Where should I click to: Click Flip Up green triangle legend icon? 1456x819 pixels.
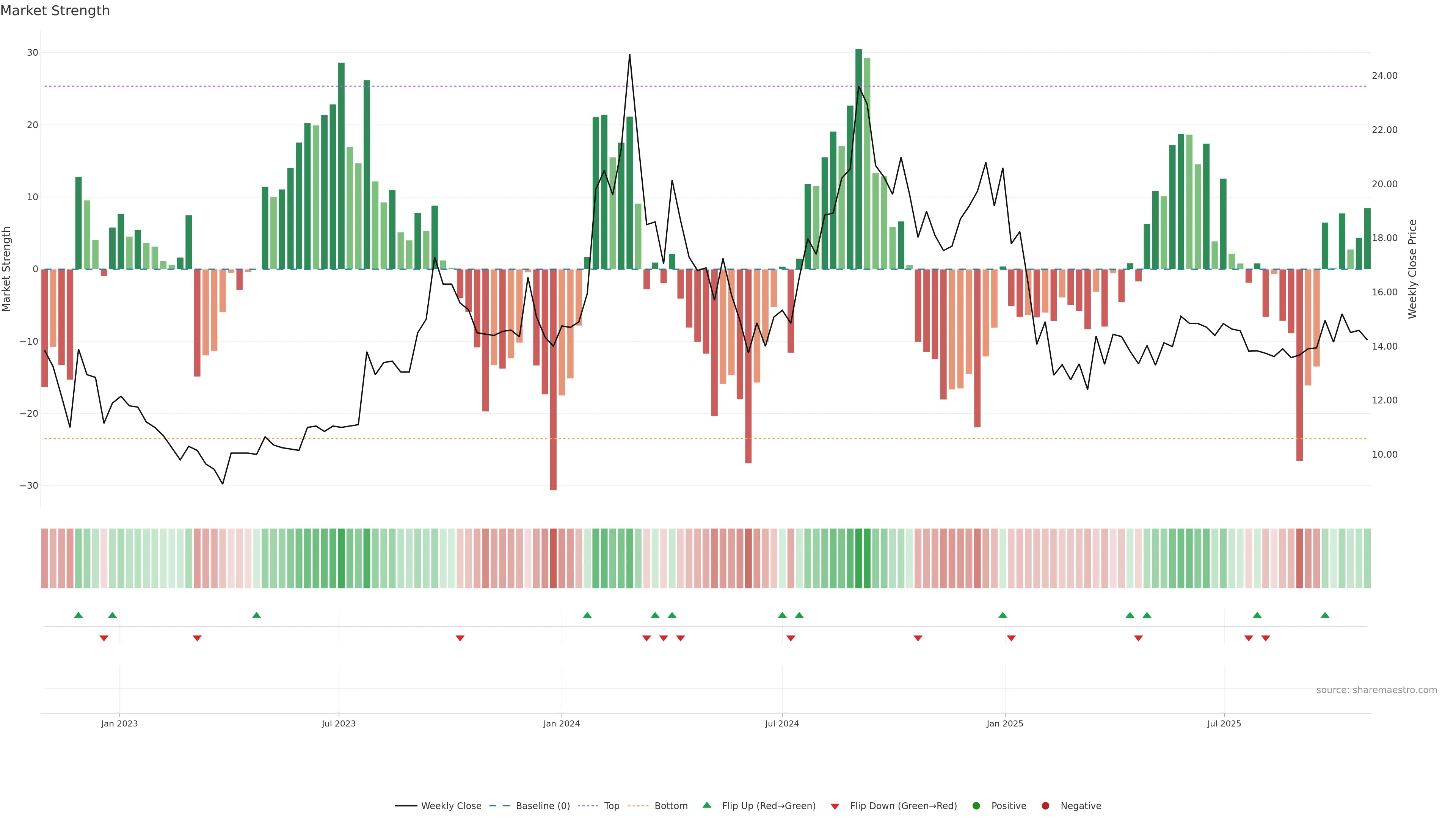(x=706, y=805)
